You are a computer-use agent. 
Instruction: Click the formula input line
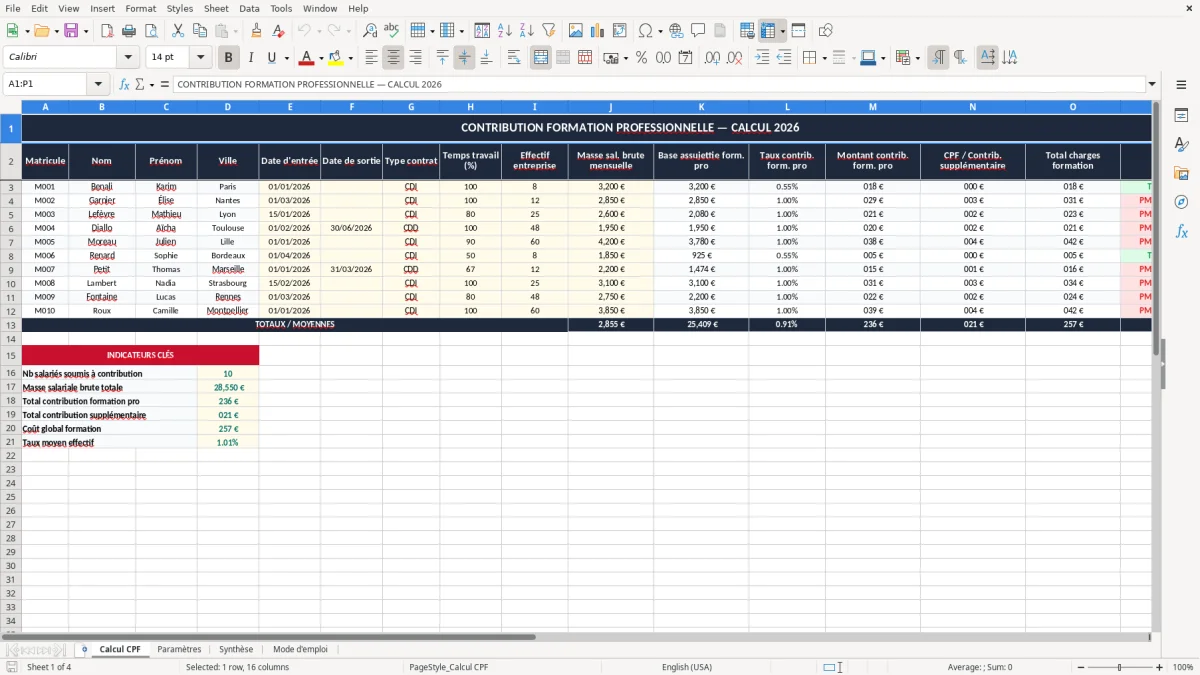point(658,84)
